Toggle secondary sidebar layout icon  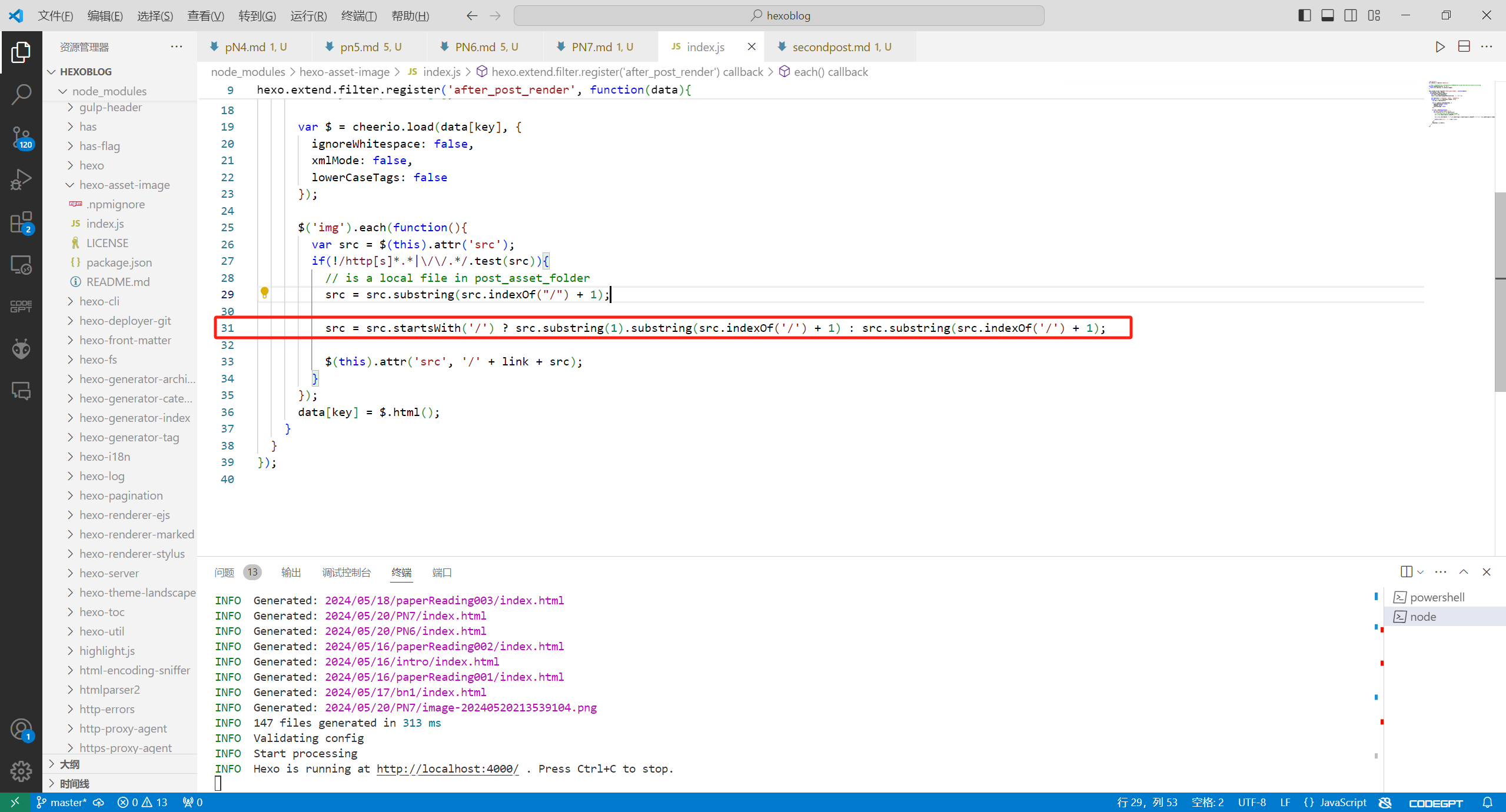1351,16
